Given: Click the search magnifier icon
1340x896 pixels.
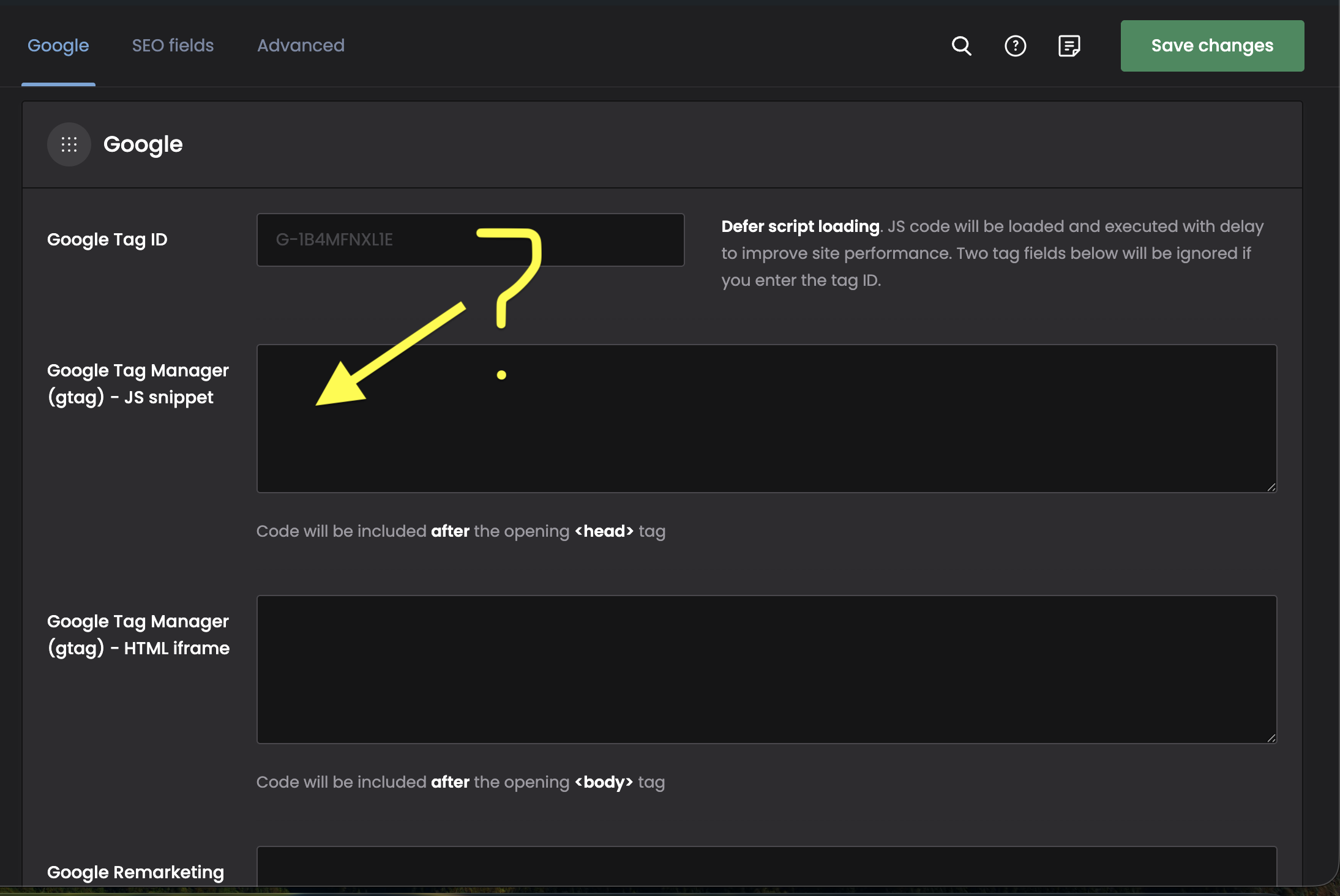Looking at the screenshot, I should (x=961, y=46).
